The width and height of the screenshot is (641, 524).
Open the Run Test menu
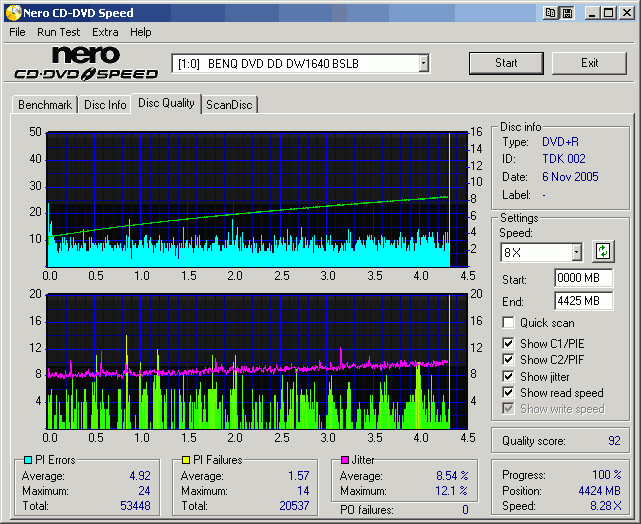[x=59, y=32]
